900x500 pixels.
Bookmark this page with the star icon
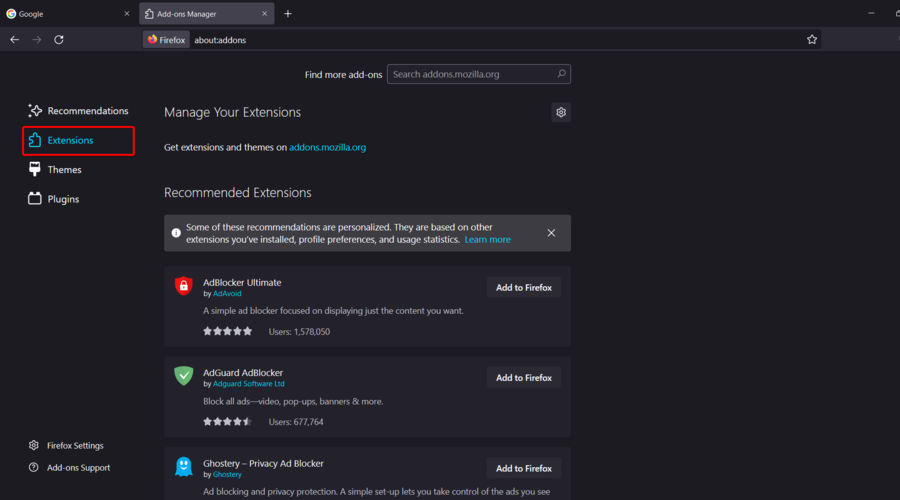(812, 40)
